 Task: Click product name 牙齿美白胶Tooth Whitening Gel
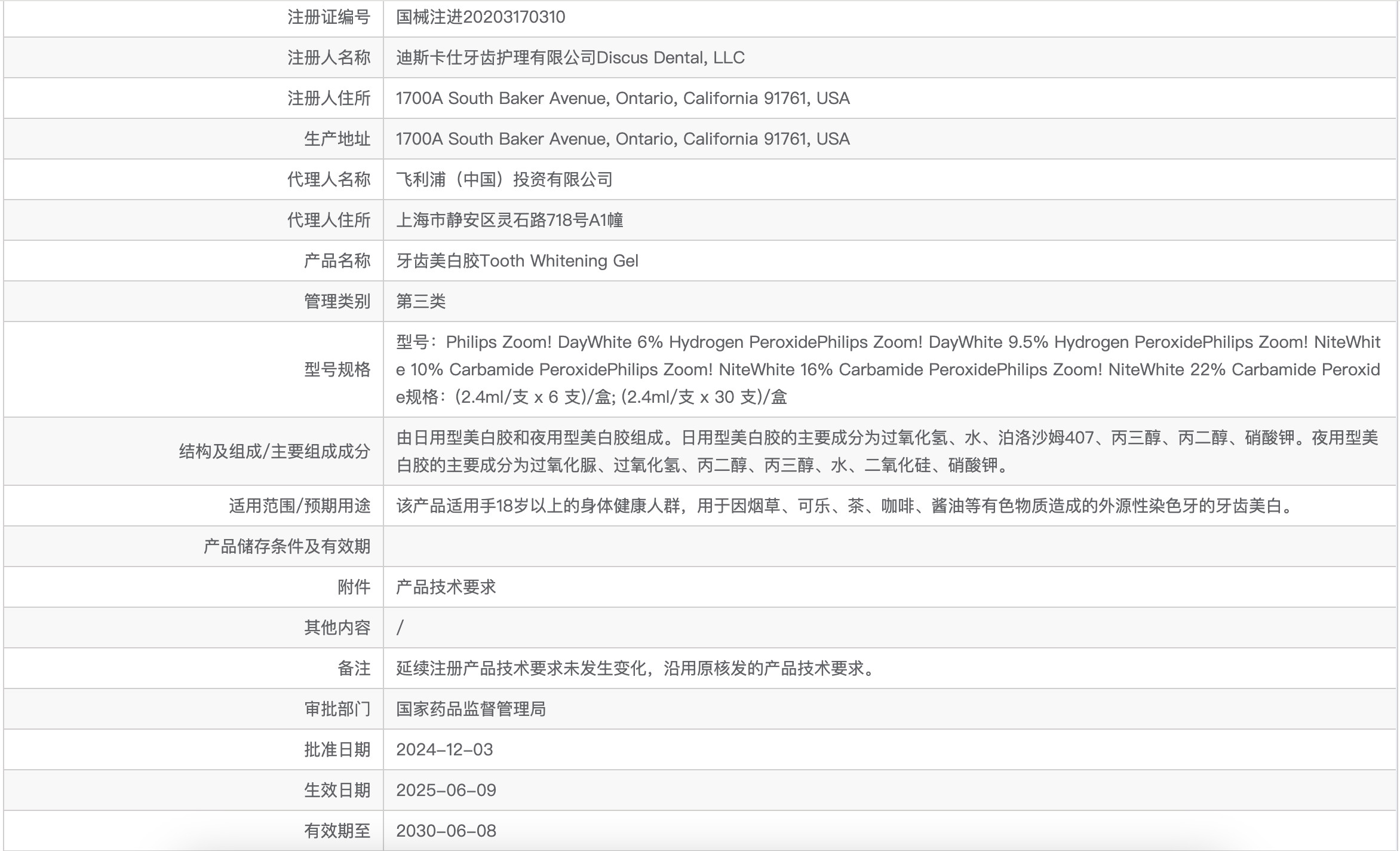(x=517, y=261)
